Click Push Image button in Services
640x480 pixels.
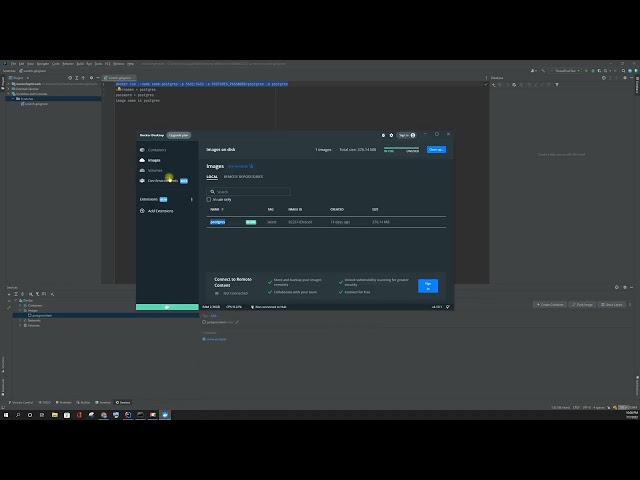[582, 304]
